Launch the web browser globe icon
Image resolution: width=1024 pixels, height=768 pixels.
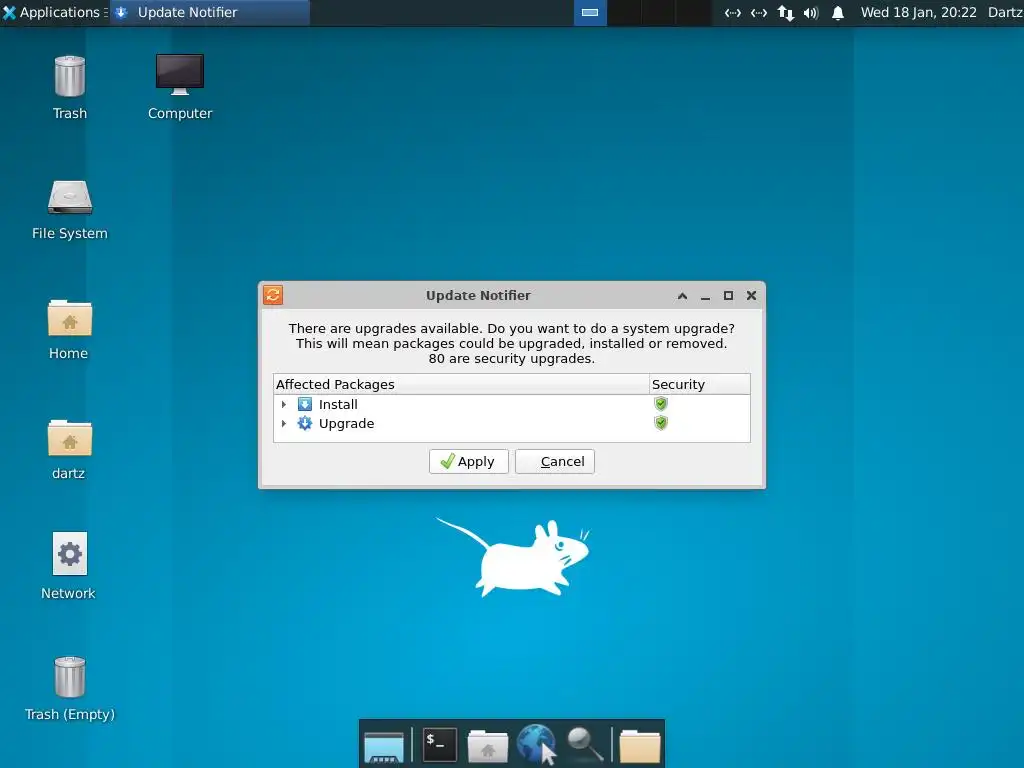(x=536, y=744)
